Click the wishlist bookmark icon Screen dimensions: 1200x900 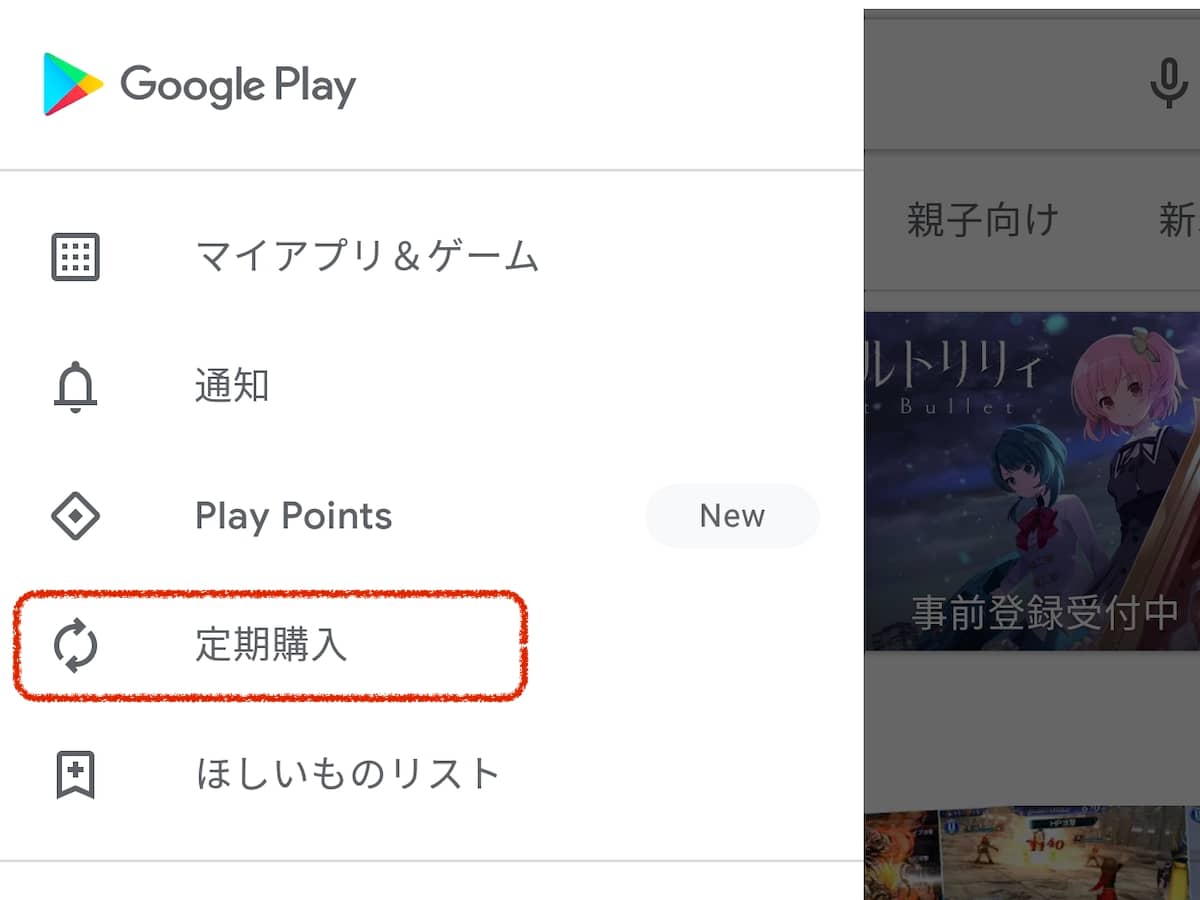[x=75, y=775]
